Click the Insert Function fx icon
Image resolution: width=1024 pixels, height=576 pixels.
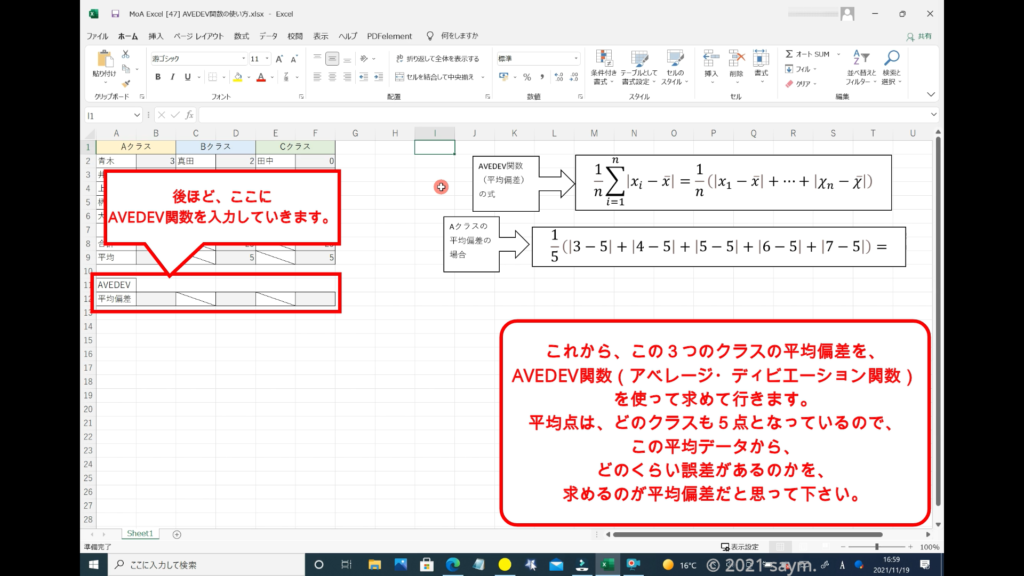tap(189, 115)
